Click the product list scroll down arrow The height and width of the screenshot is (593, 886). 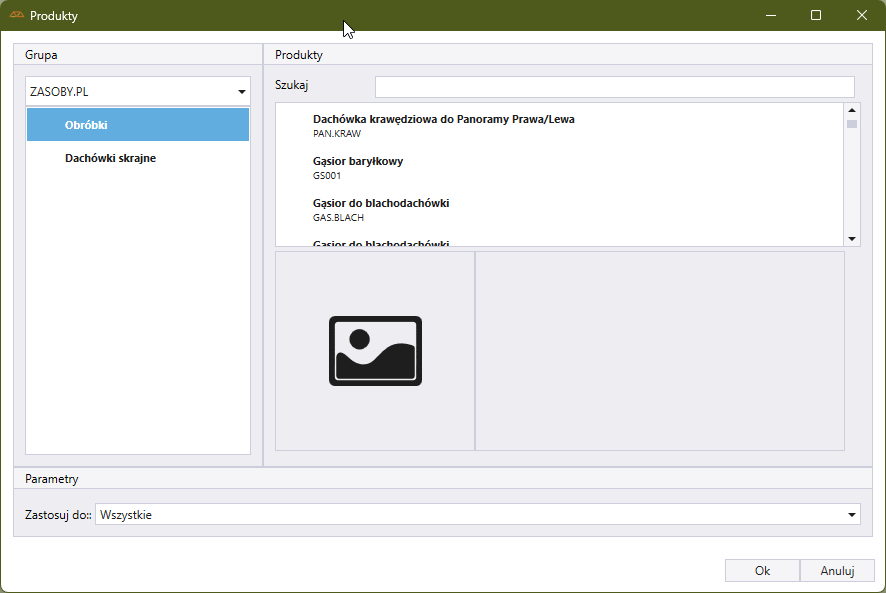(x=852, y=238)
